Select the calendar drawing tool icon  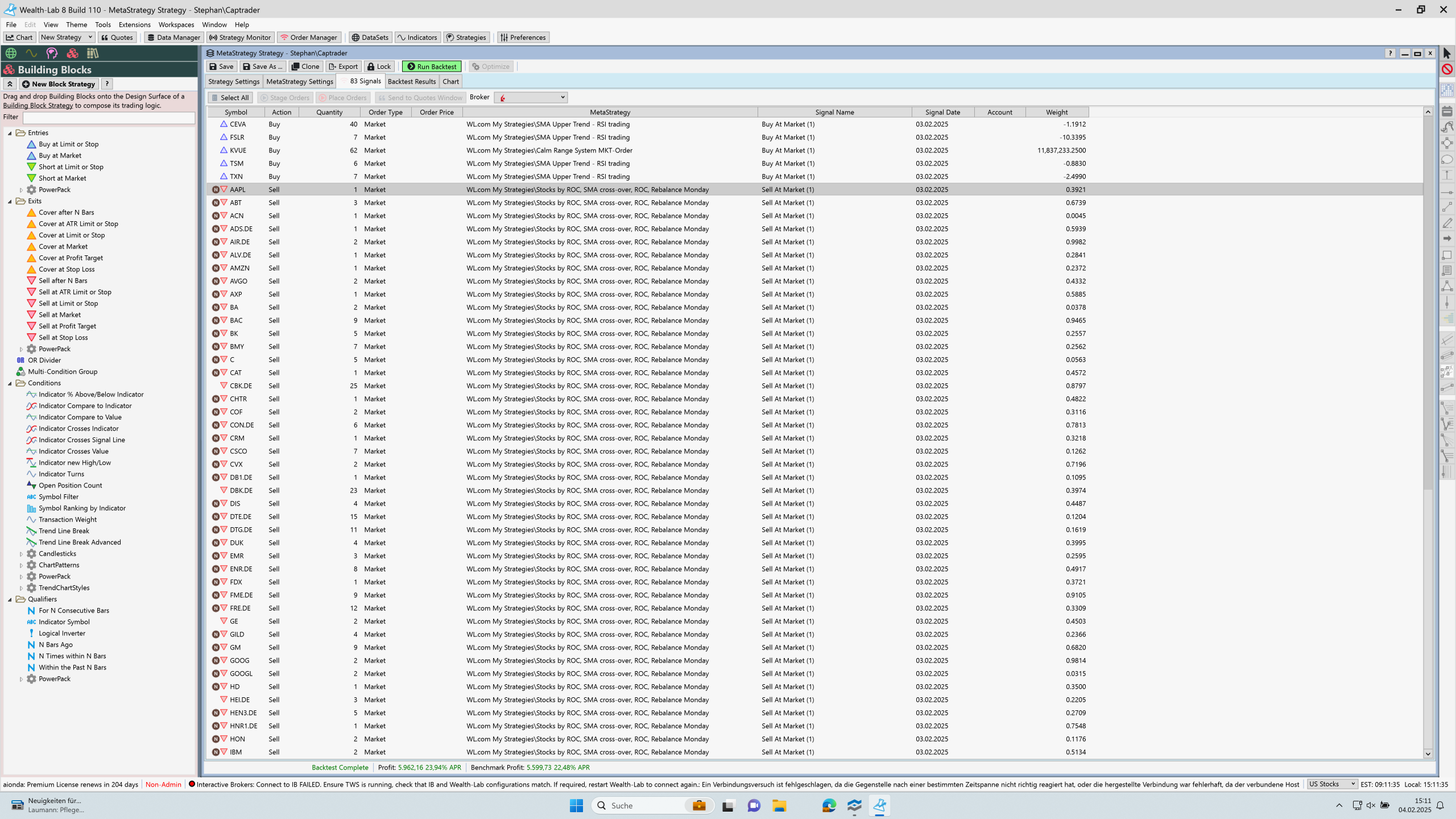[x=1447, y=111]
